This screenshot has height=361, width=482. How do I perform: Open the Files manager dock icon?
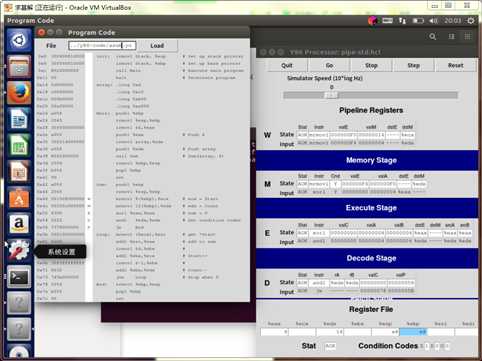coord(19,67)
